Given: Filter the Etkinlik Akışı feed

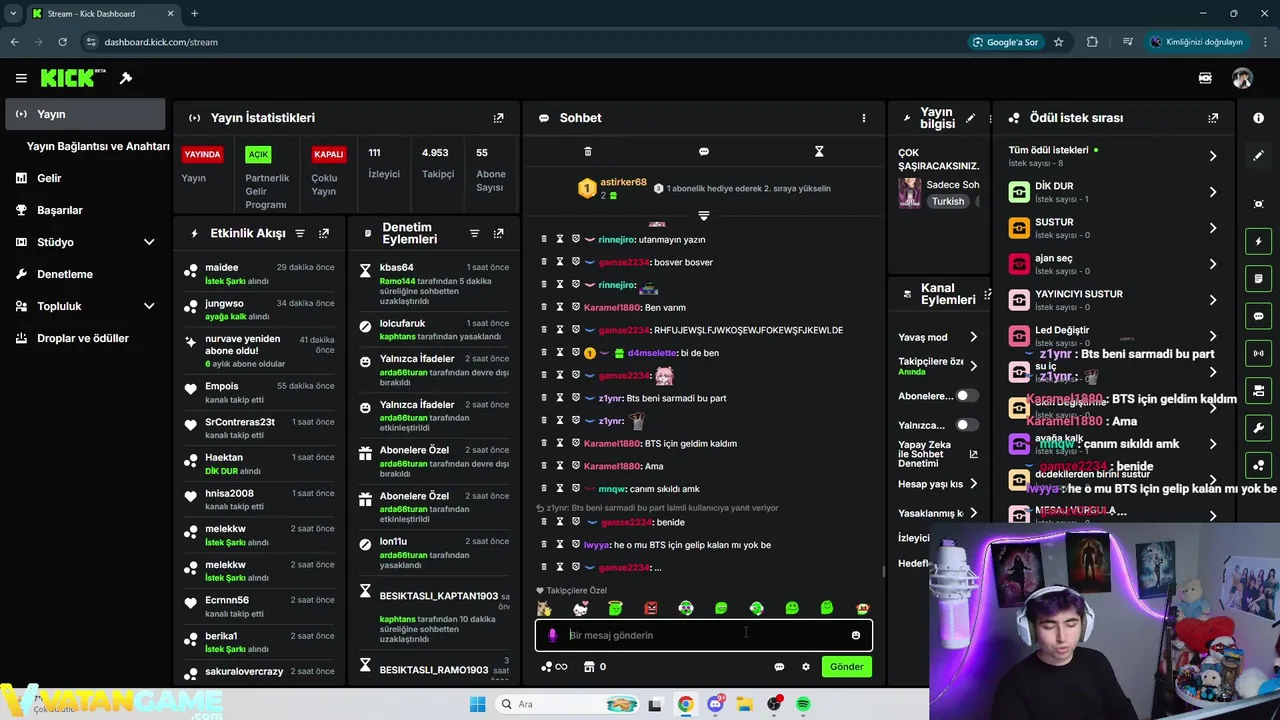Looking at the screenshot, I should coord(300,233).
